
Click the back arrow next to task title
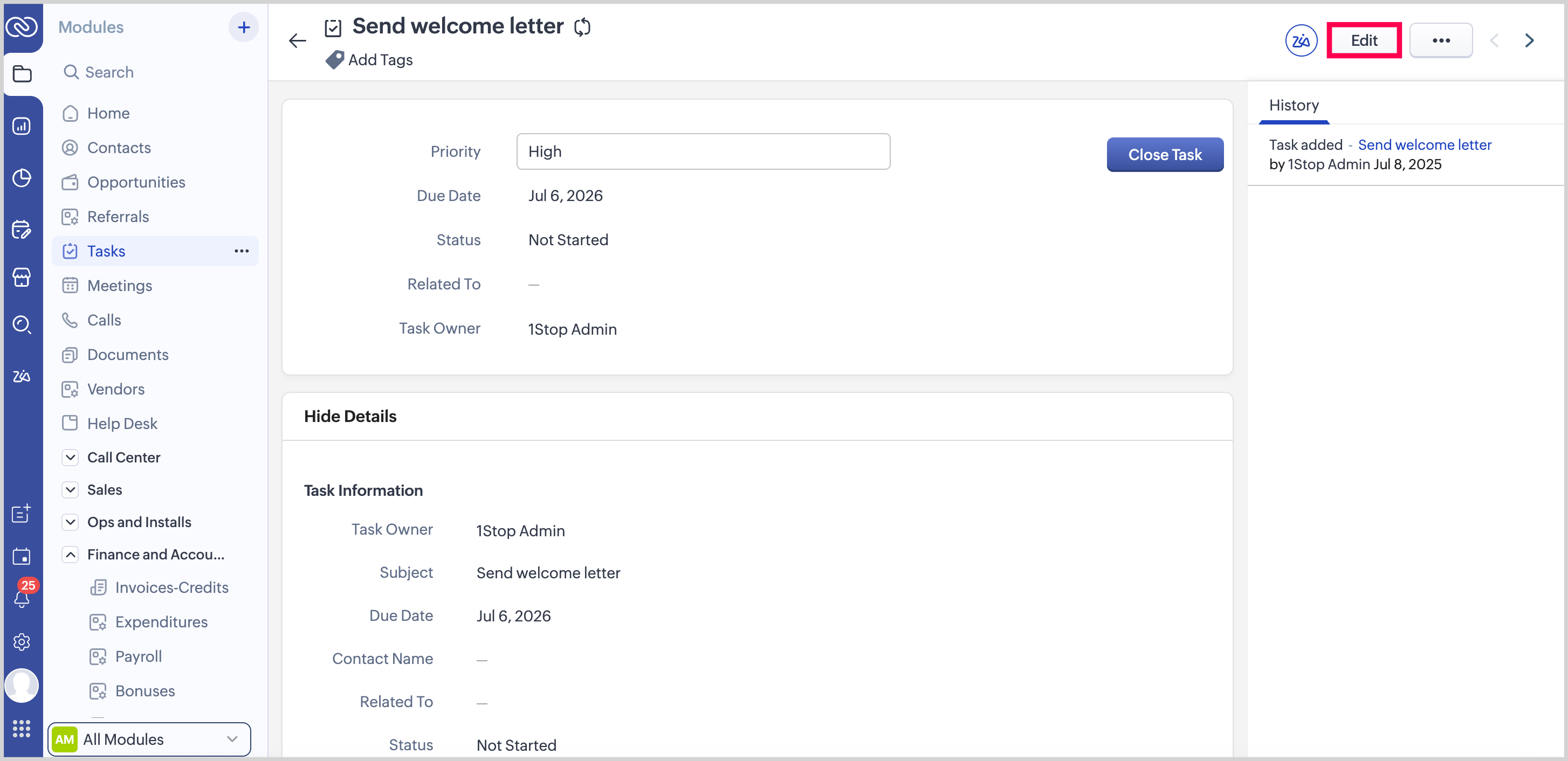coord(297,41)
